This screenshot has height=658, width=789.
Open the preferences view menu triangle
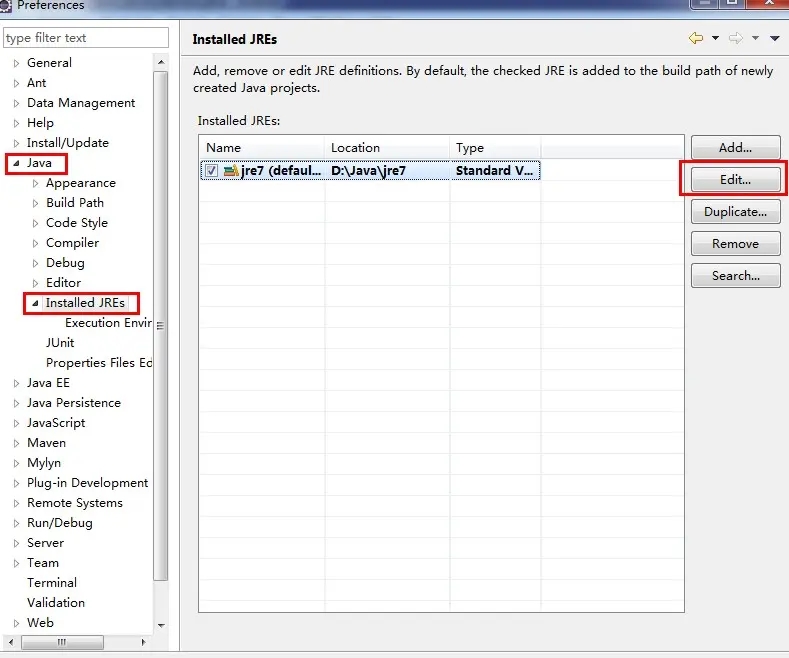click(x=775, y=39)
